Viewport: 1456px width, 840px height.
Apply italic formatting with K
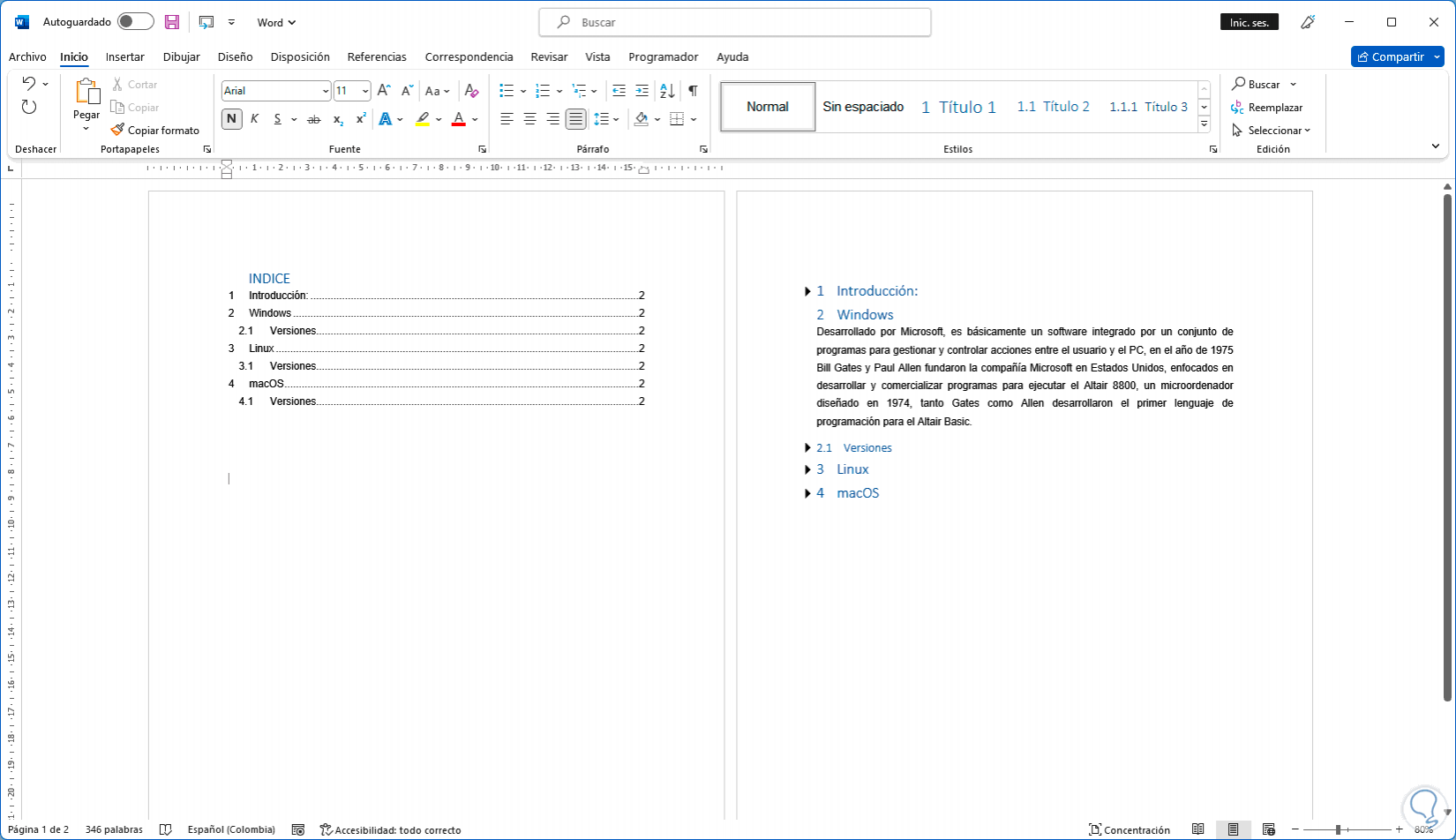254,119
